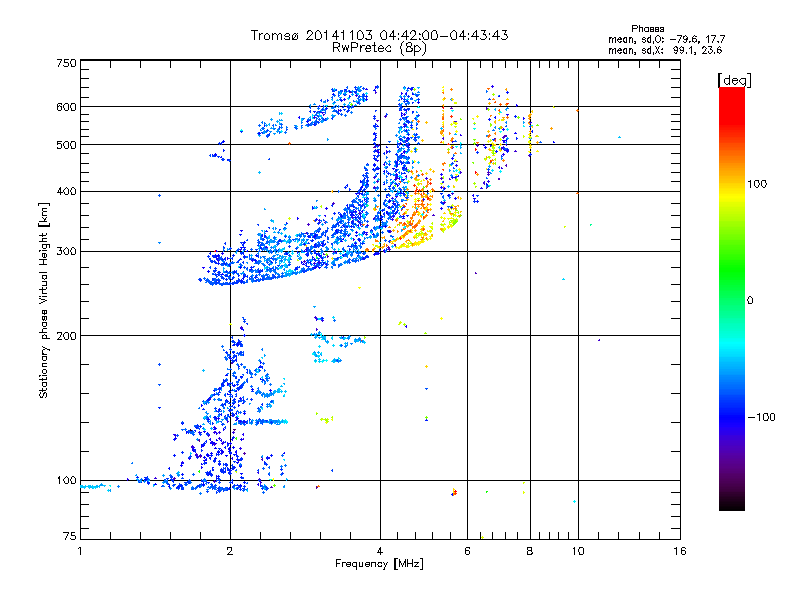Click the colorbar '100' tick label
The width and height of the screenshot is (800, 600).
click(757, 184)
